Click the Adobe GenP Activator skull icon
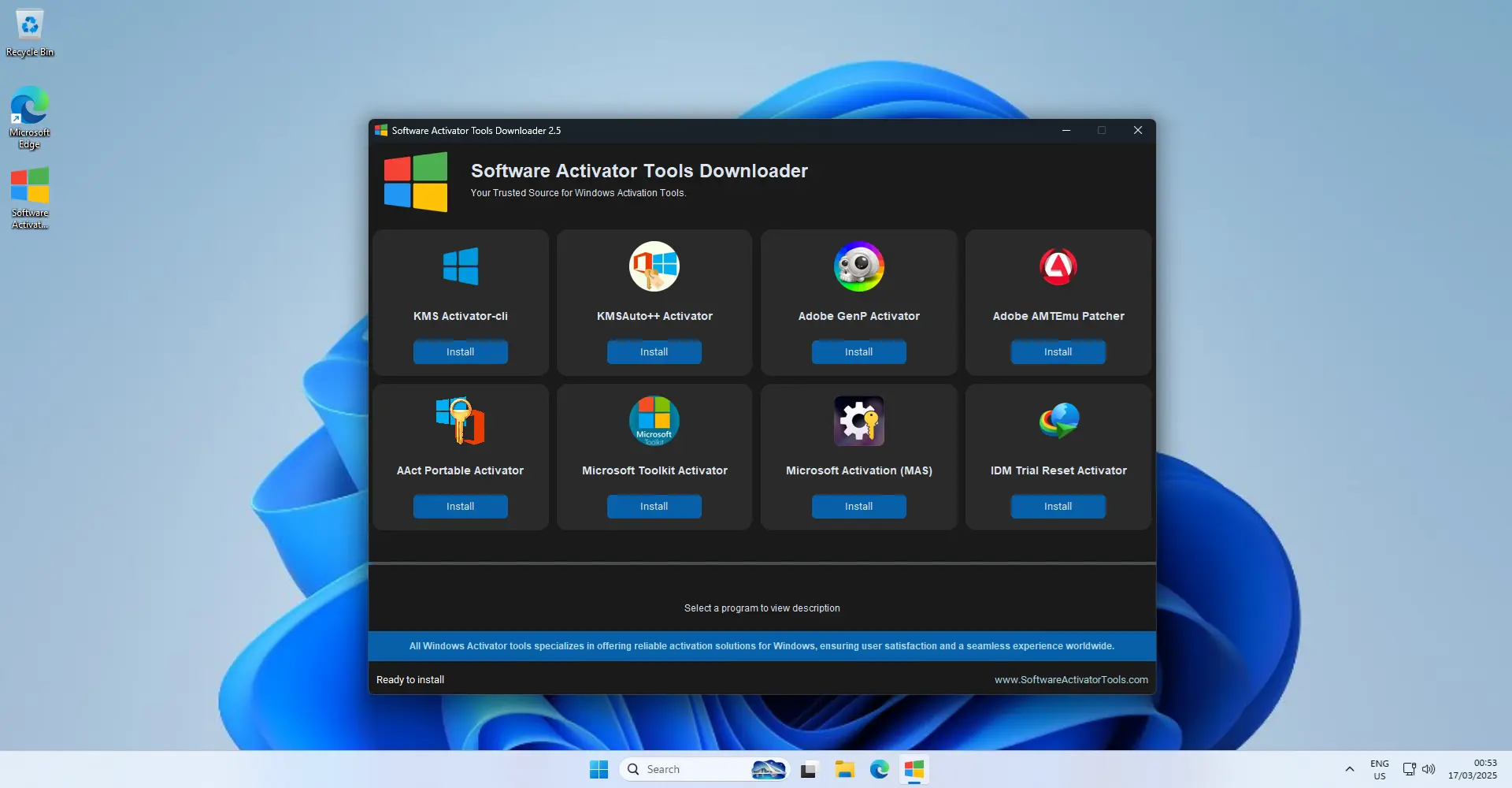This screenshot has width=1512, height=788. tap(858, 266)
